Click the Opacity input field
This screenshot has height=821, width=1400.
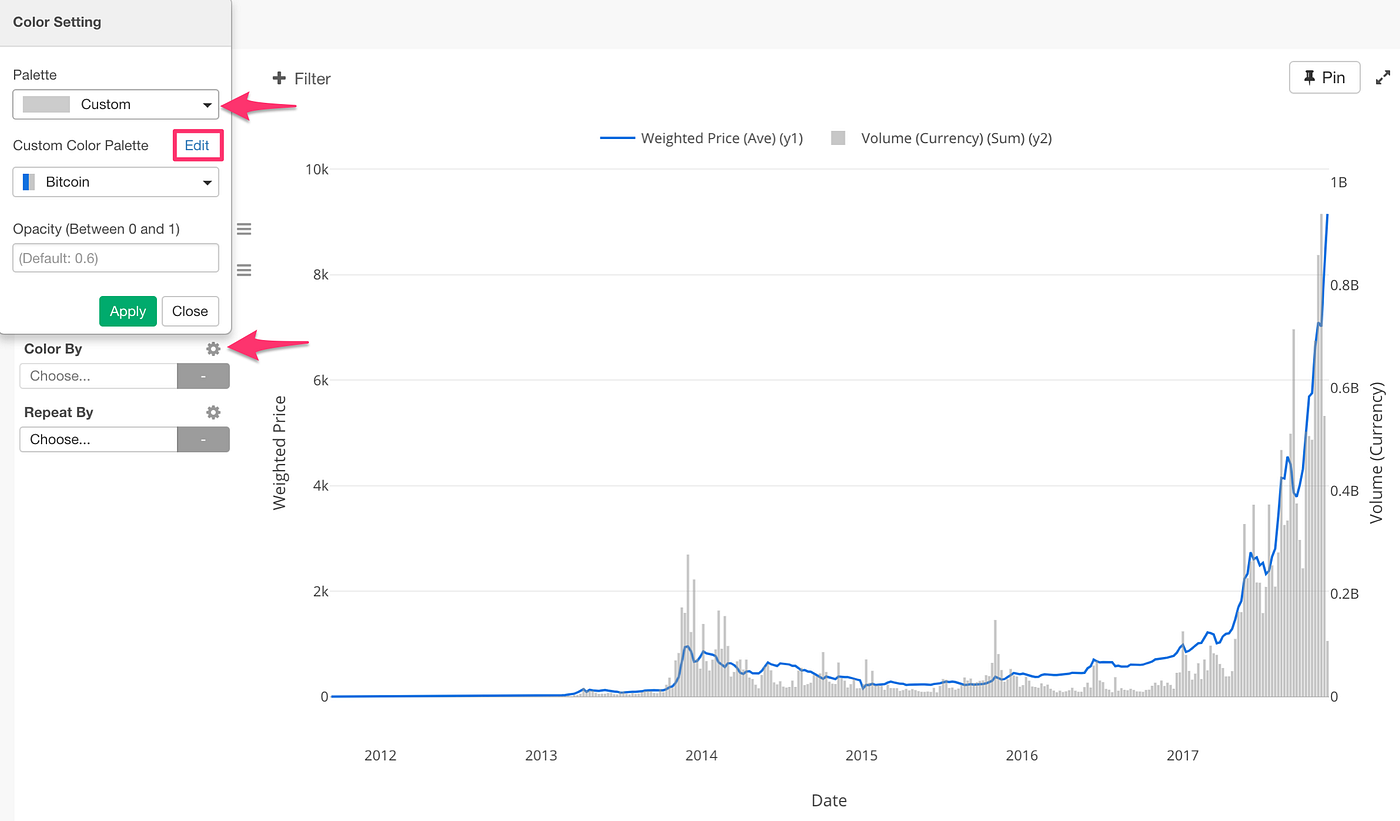coord(115,258)
